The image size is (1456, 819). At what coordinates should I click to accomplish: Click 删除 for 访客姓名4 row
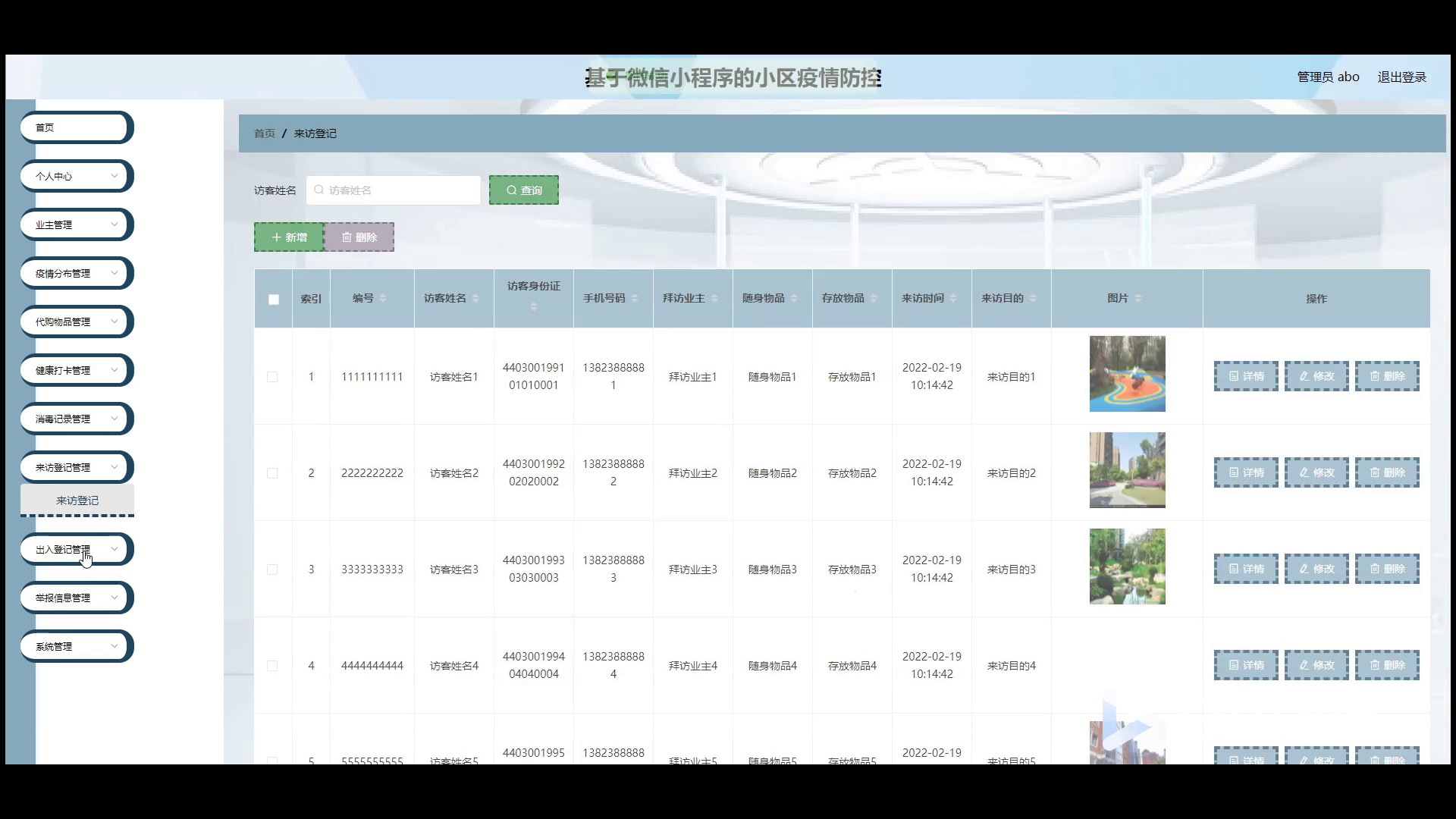[1387, 665]
